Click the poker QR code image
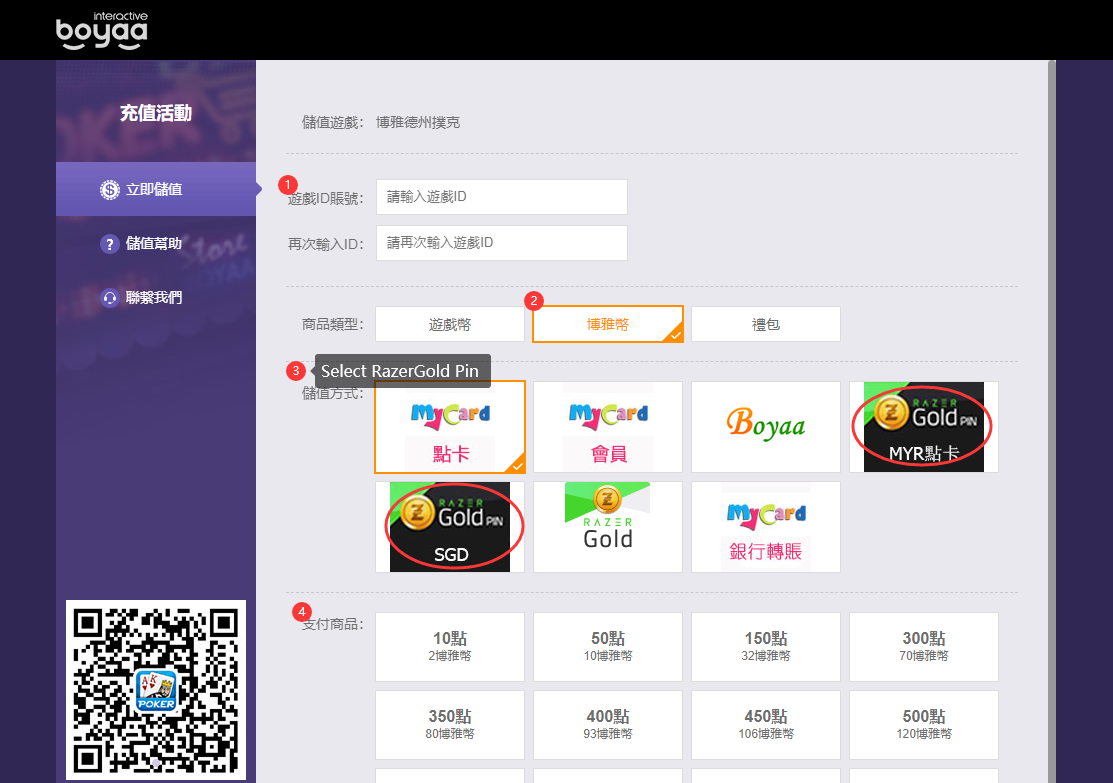This screenshot has width=1113, height=783. (156, 690)
